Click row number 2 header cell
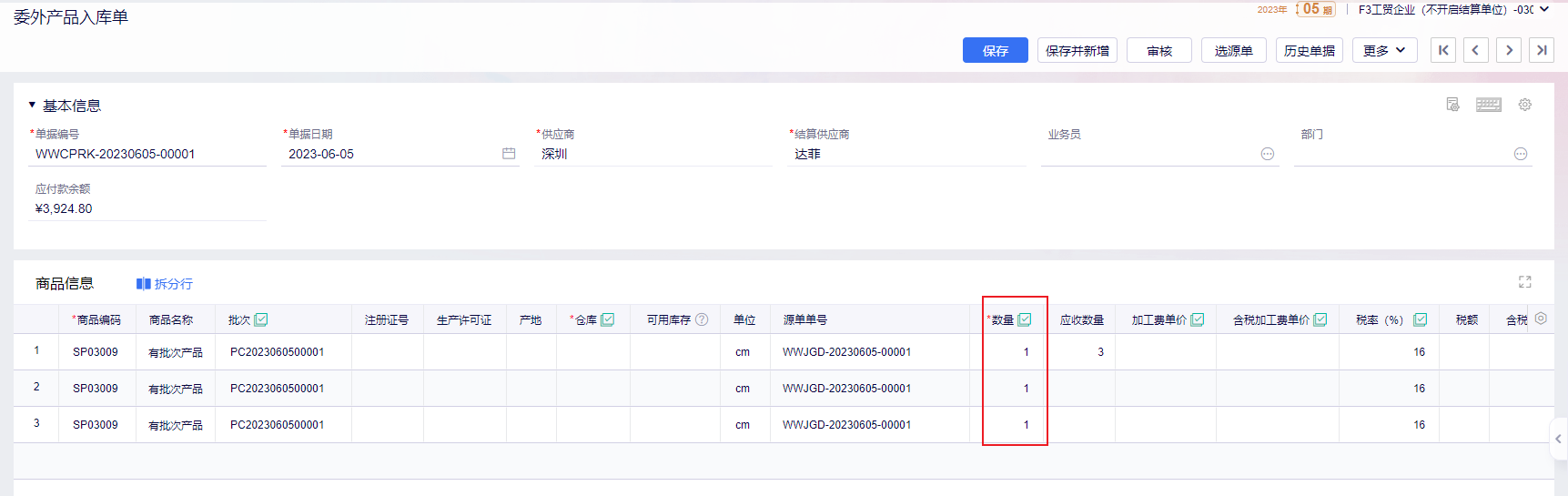The width and height of the screenshot is (1568, 496). point(36,387)
